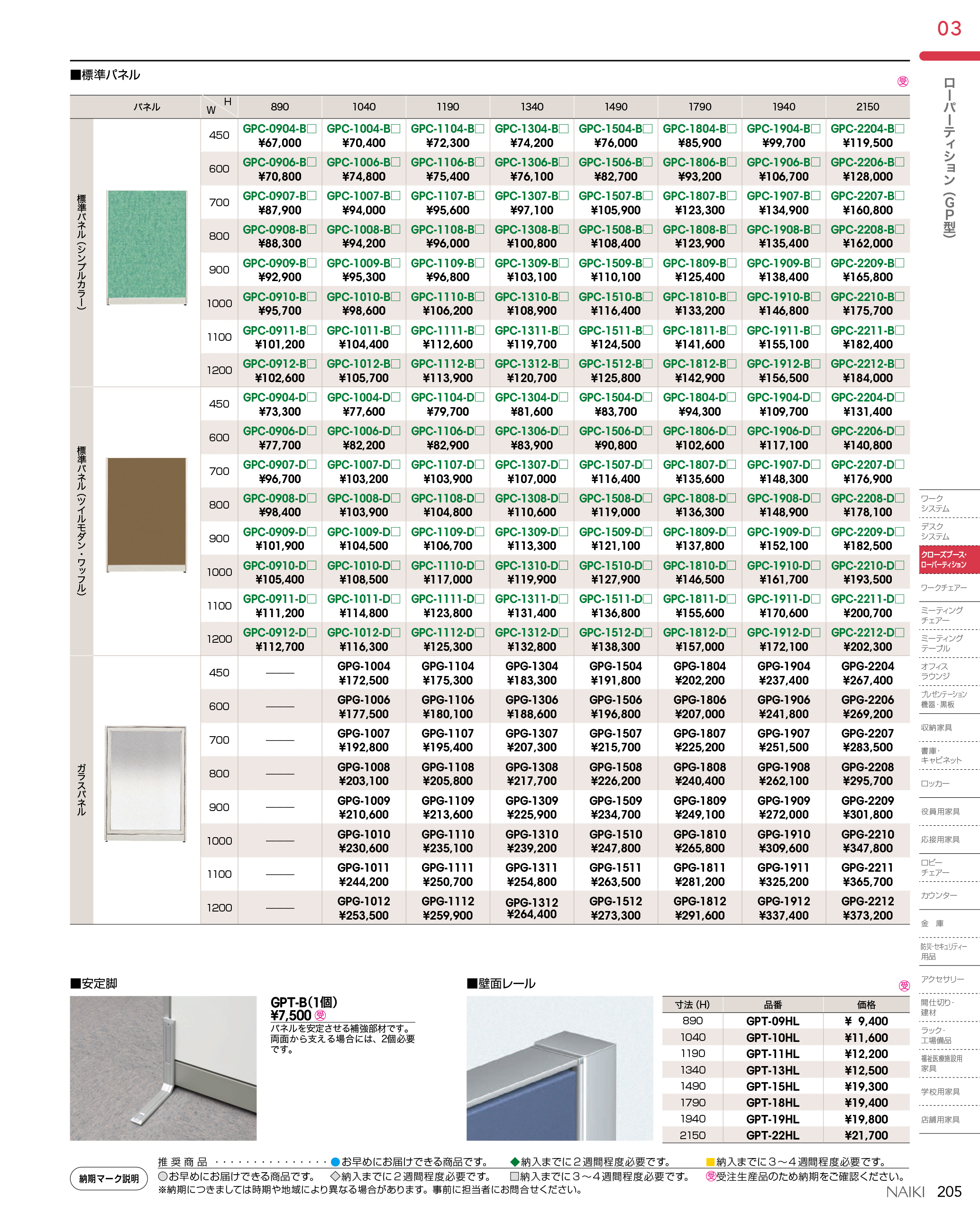
Task: Select the ワークシステム side tab
Action: coord(935,503)
